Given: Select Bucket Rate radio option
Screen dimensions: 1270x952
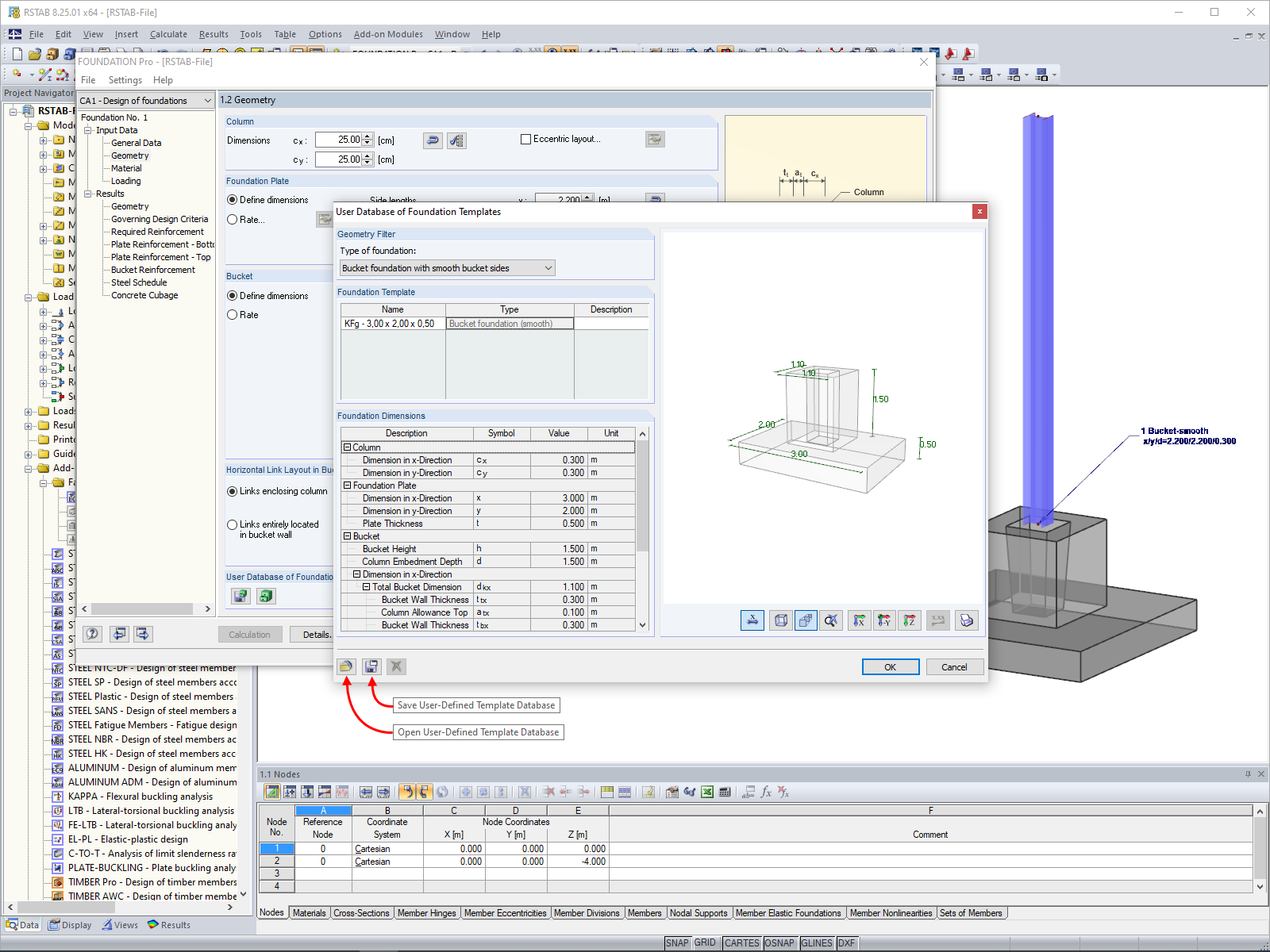Looking at the screenshot, I should pos(233,315).
